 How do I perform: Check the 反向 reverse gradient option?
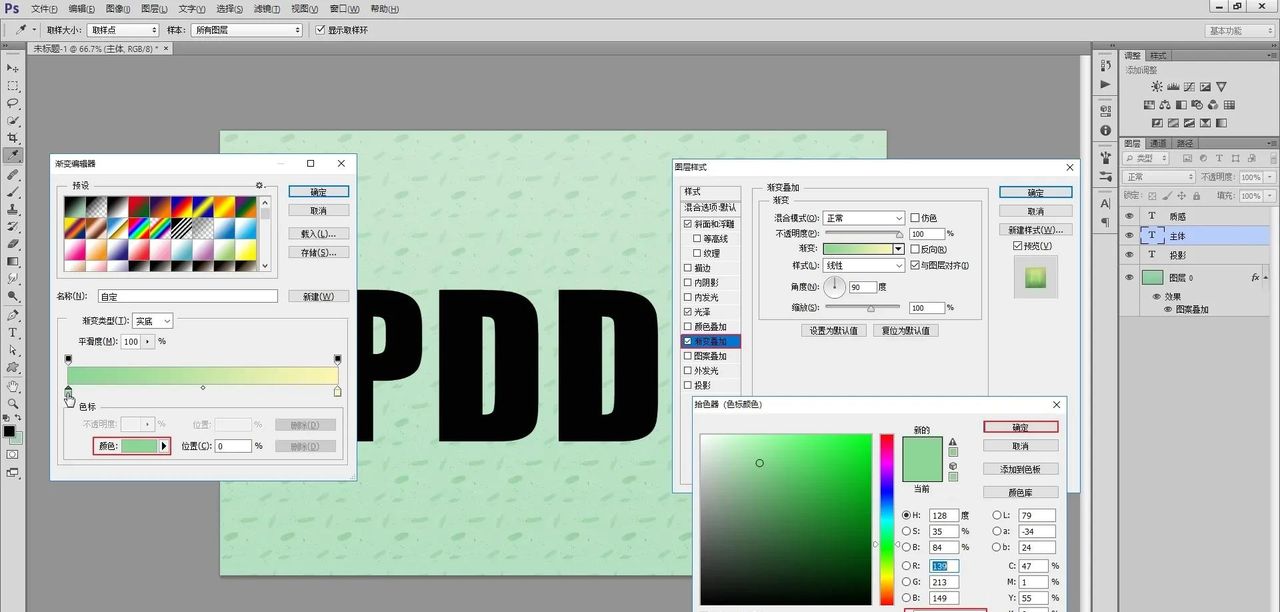[915, 249]
